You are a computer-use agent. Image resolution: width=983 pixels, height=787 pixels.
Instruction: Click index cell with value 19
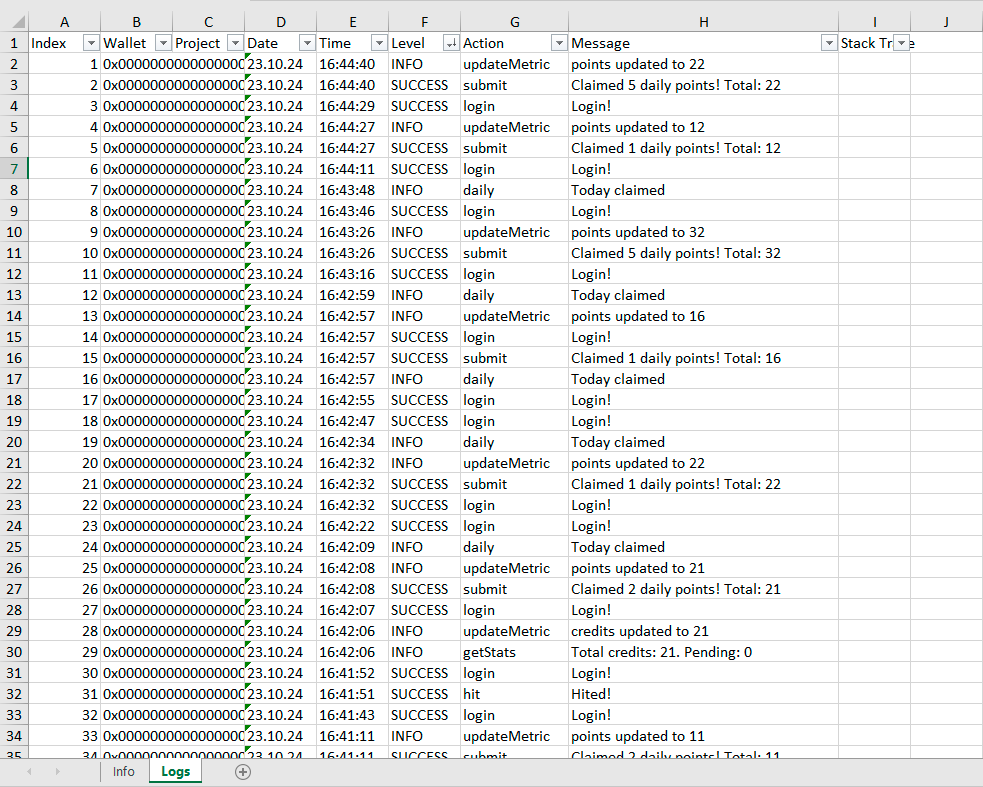click(65, 442)
